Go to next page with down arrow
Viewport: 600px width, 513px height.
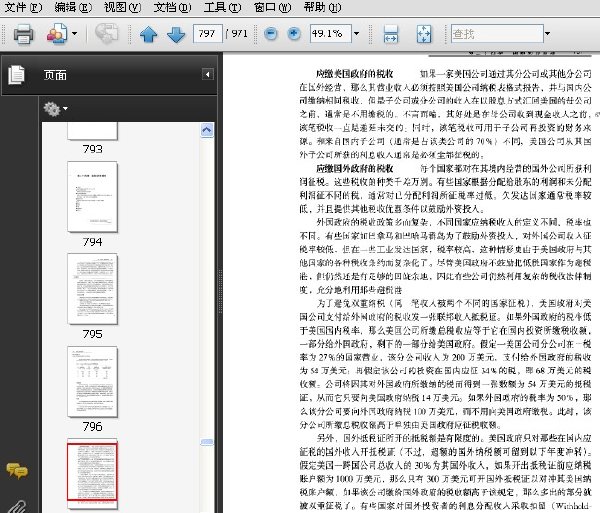(x=176, y=34)
